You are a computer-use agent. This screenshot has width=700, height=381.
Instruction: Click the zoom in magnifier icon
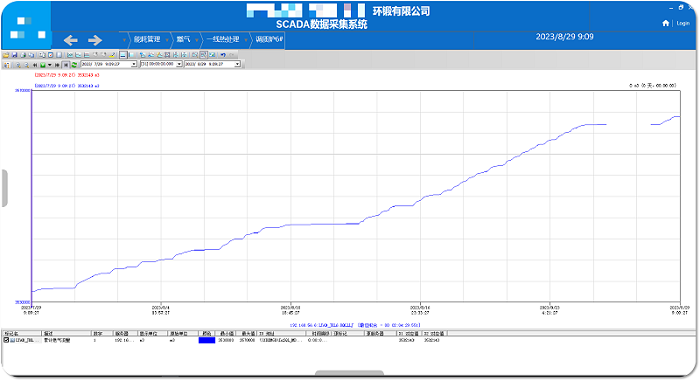pos(18,65)
